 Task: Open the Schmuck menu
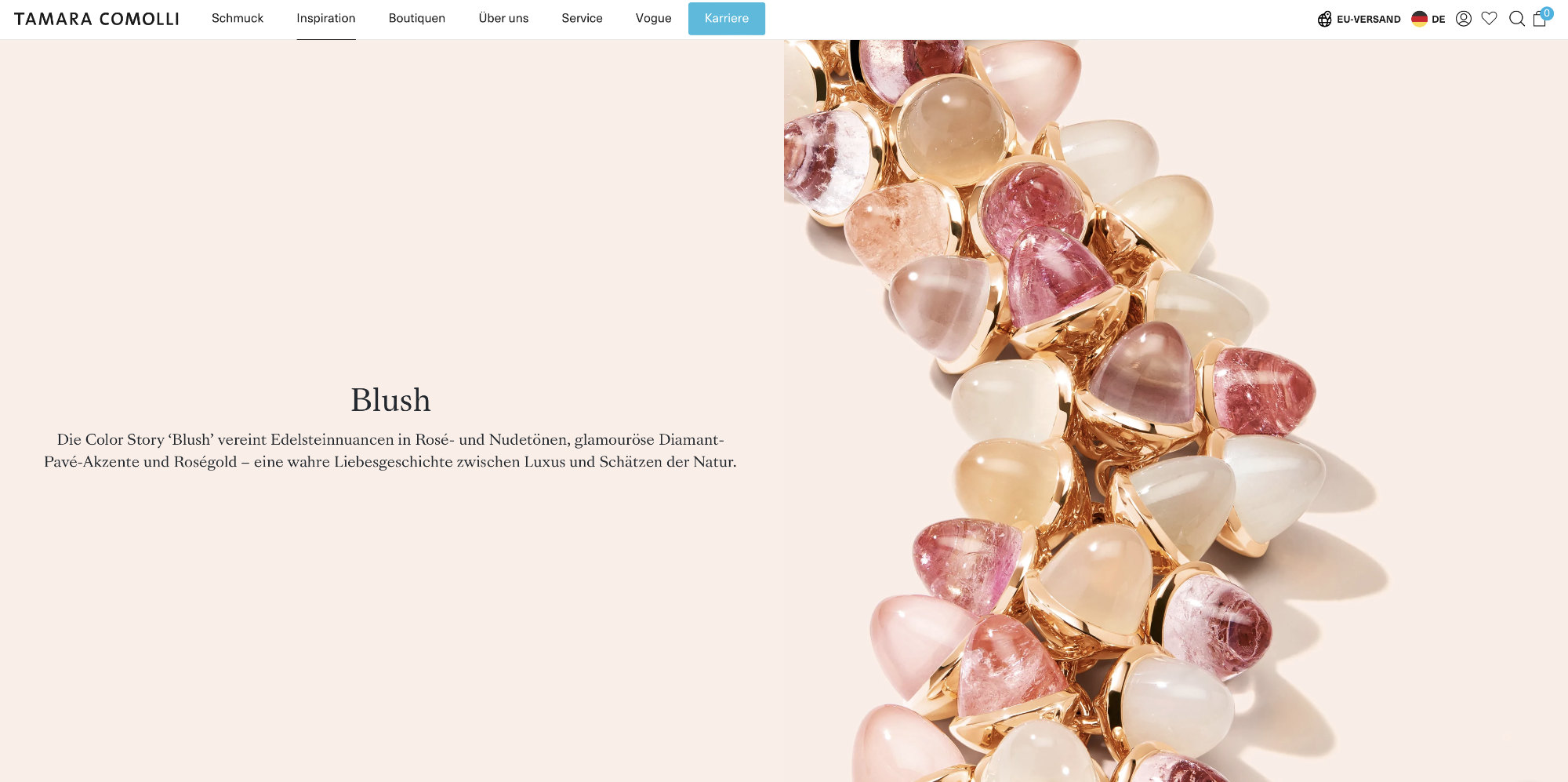coord(238,18)
